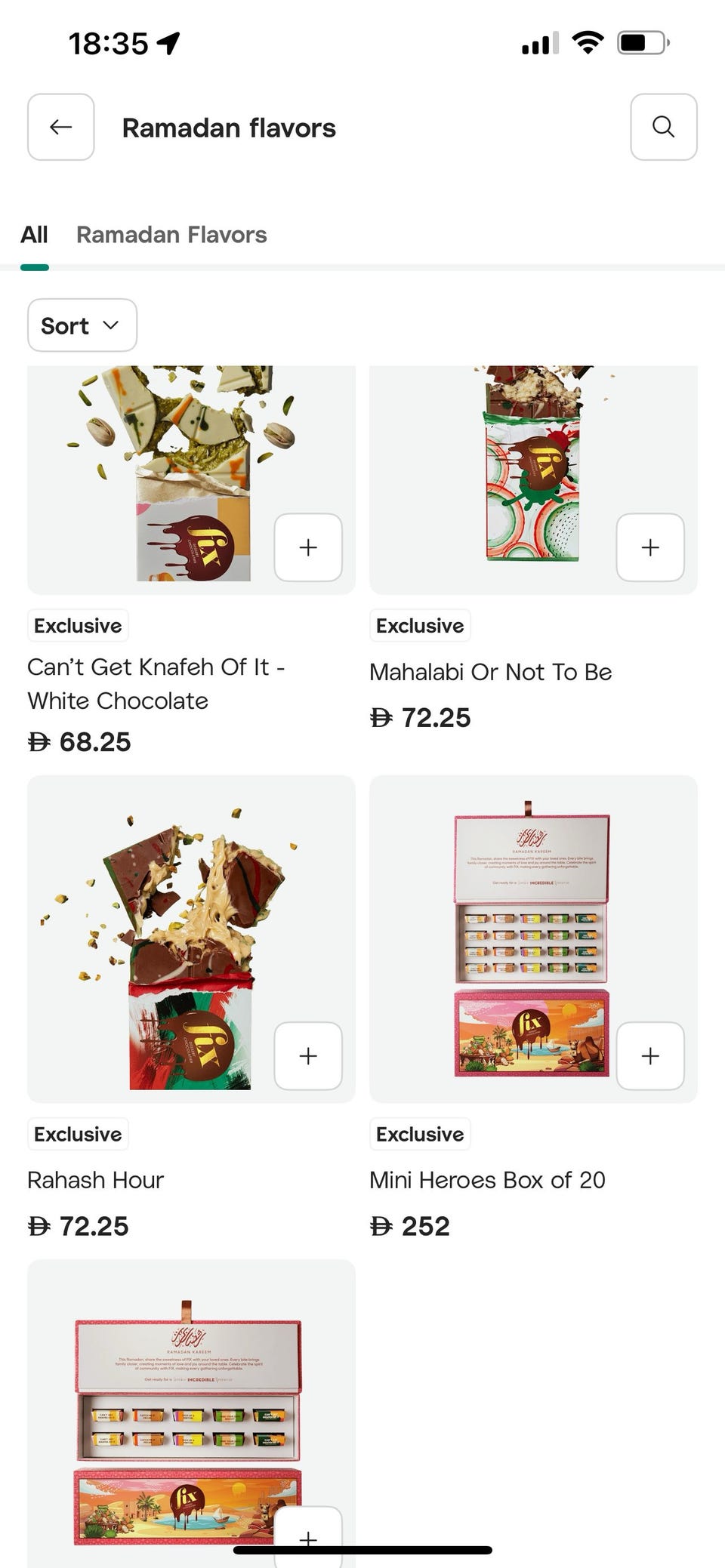The height and width of the screenshot is (1568, 725).
Task: Add Mahalabi Or Not To Be to cart
Action: (650, 547)
